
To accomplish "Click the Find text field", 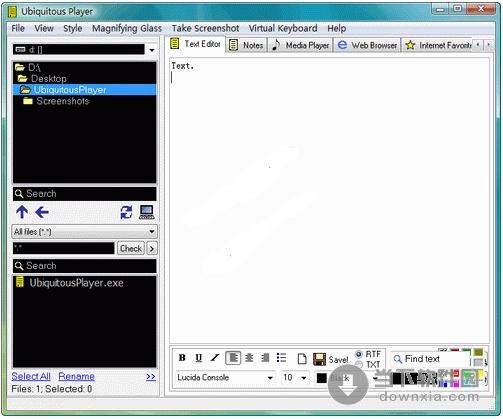I will tap(430, 359).
